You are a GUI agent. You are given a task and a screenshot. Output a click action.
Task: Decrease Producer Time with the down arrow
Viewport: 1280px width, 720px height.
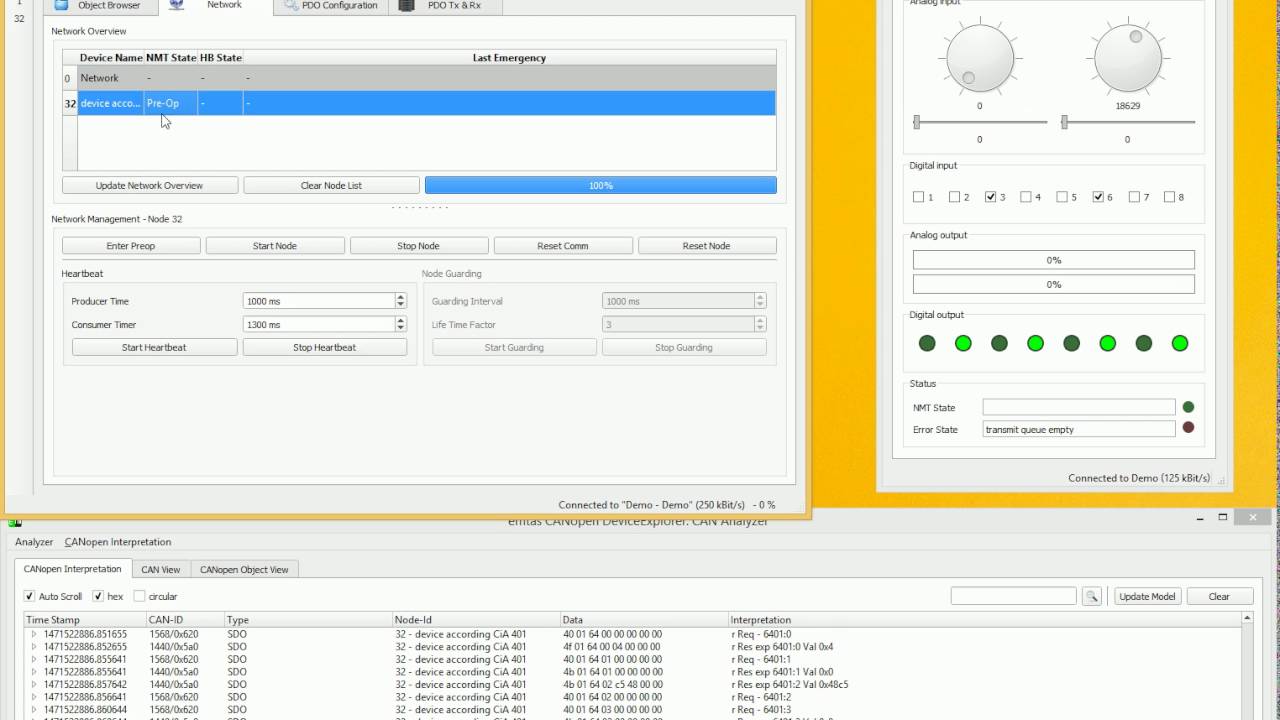tap(400, 304)
